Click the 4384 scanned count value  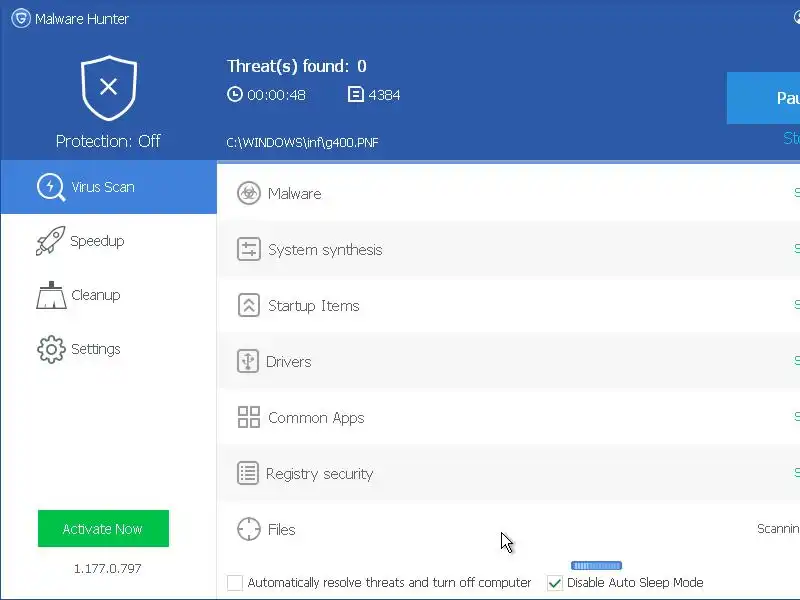(384, 95)
